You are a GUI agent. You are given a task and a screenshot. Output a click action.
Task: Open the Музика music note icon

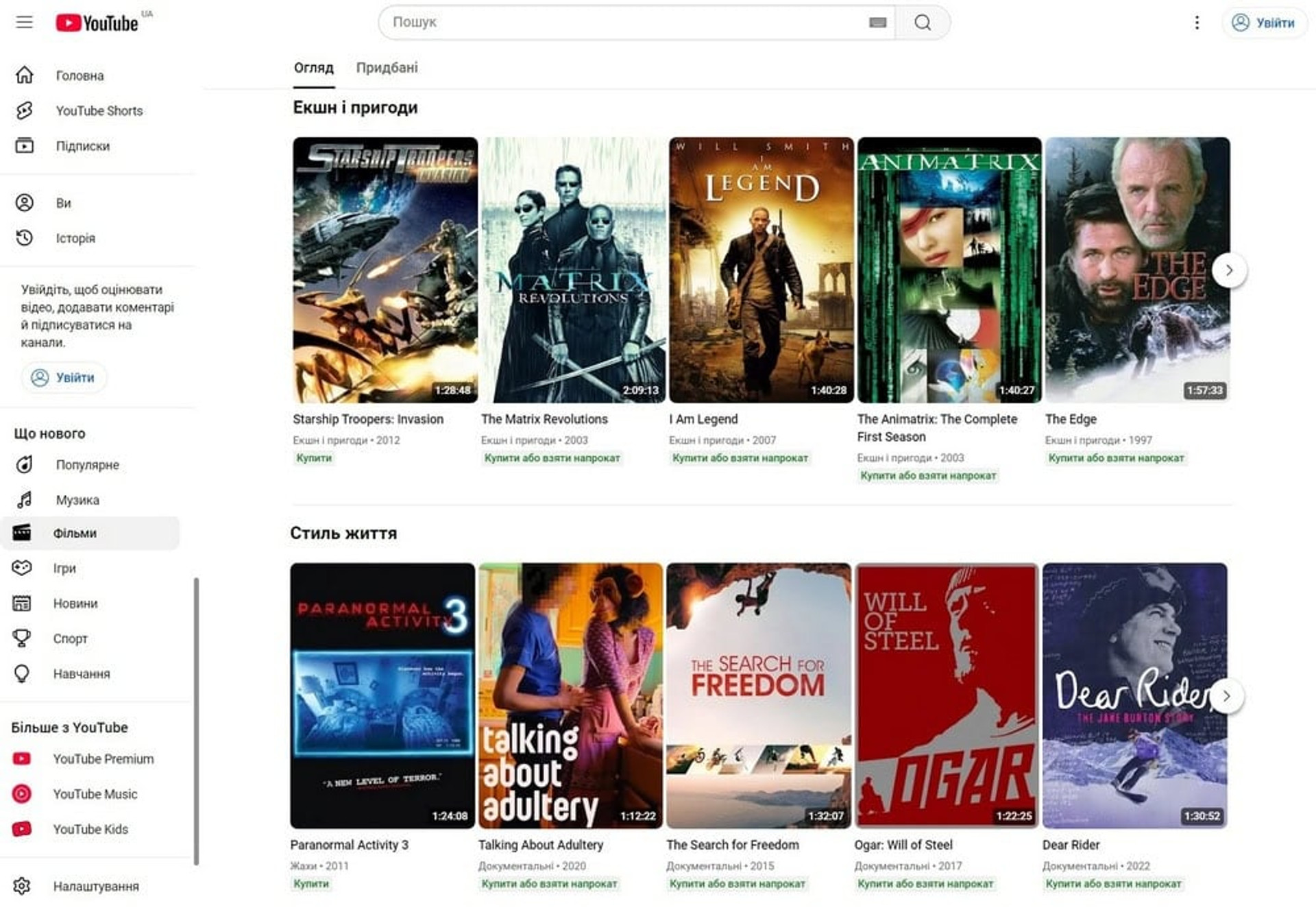25,499
